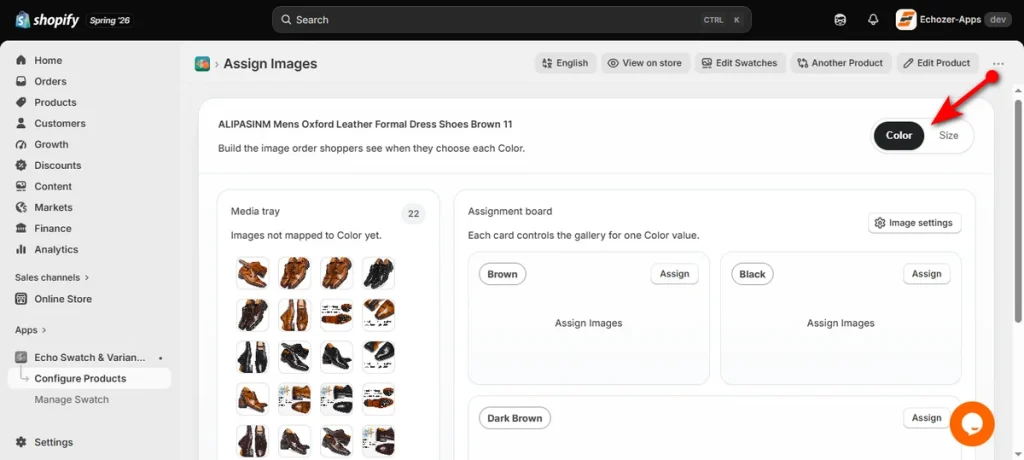Click the Products tag icon
1024x460 pixels.
click(x=21, y=102)
